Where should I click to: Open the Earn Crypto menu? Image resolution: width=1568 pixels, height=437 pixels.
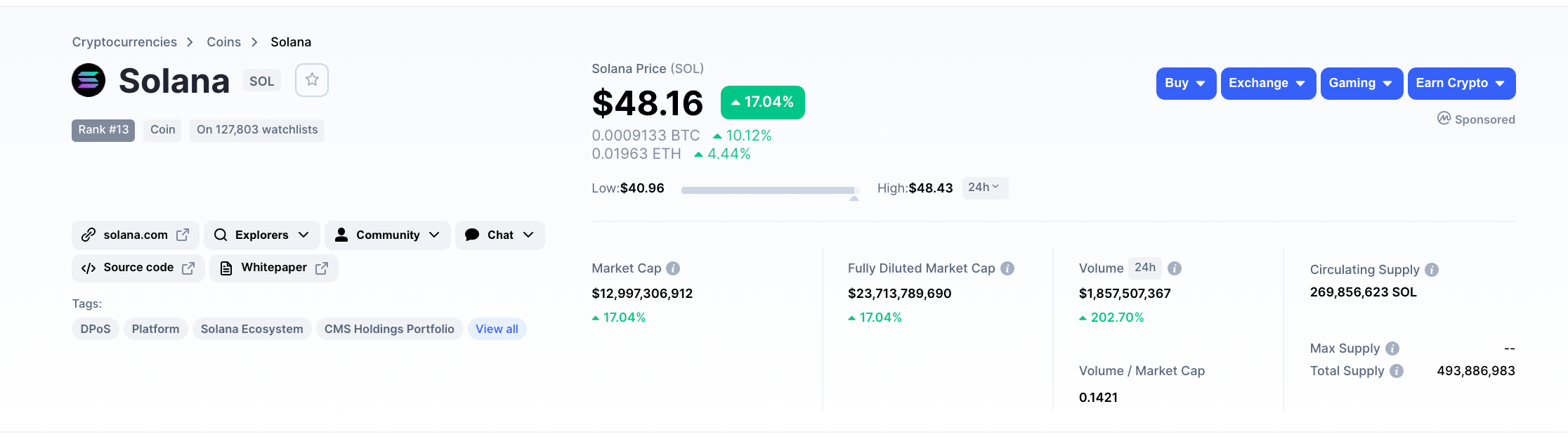tap(1461, 84)
